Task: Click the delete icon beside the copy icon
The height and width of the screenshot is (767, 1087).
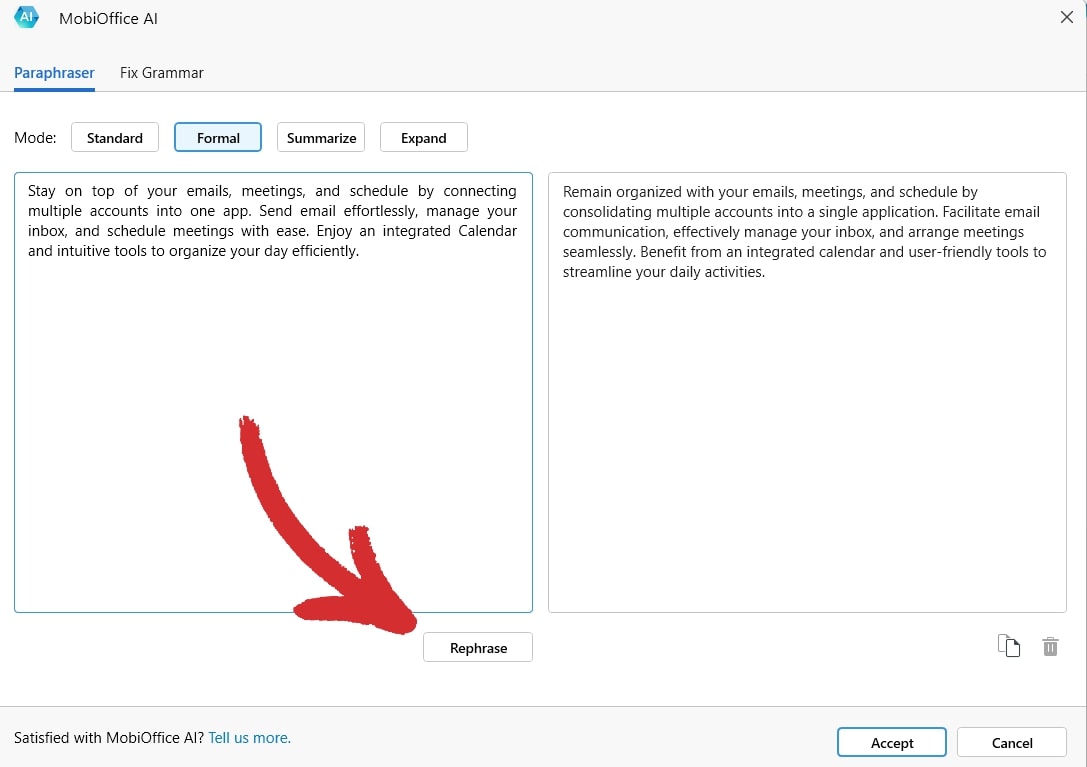Action: (1050, 646)
